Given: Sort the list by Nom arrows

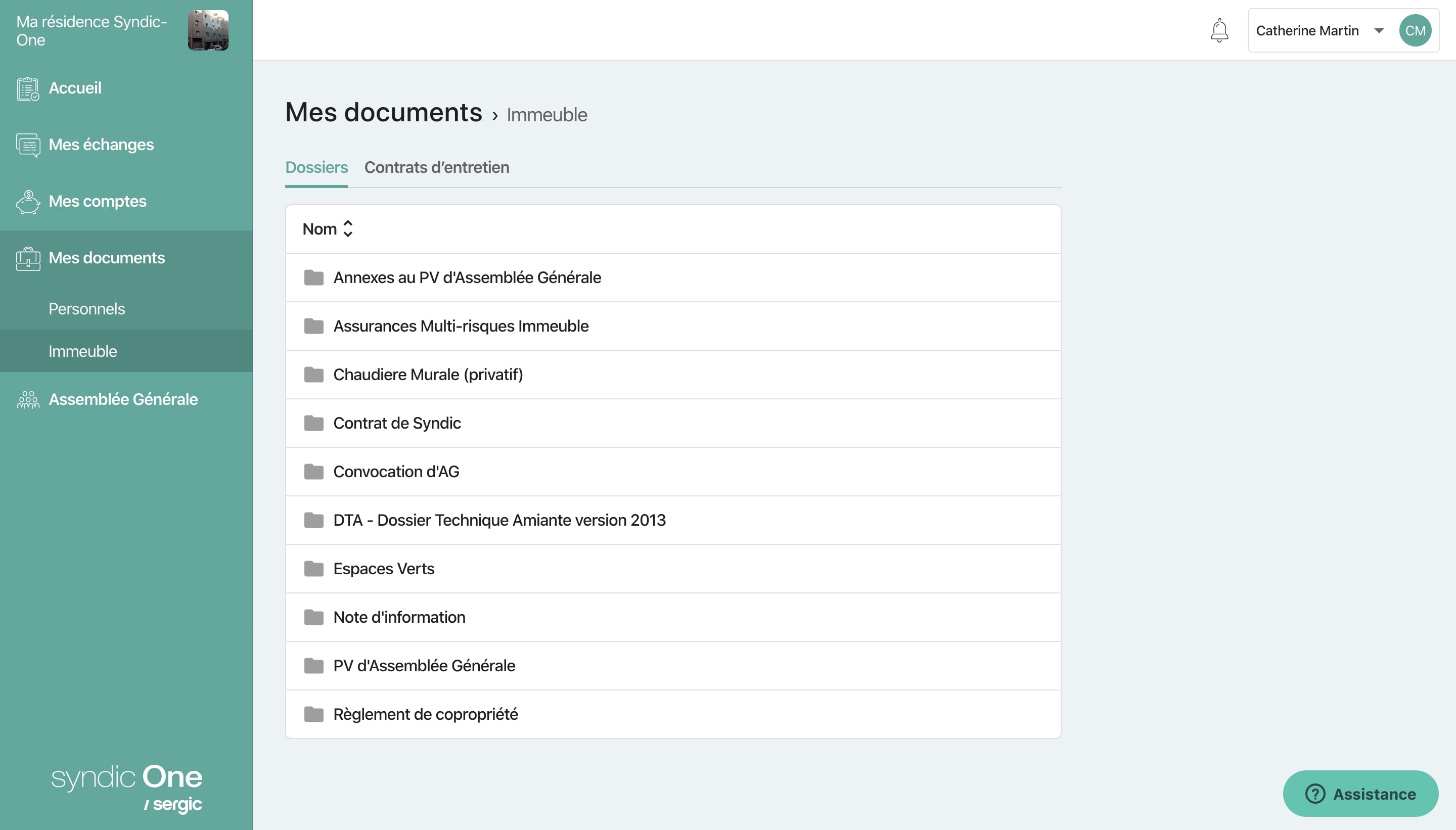Looking at the screenshot, I should pos(348,228).
